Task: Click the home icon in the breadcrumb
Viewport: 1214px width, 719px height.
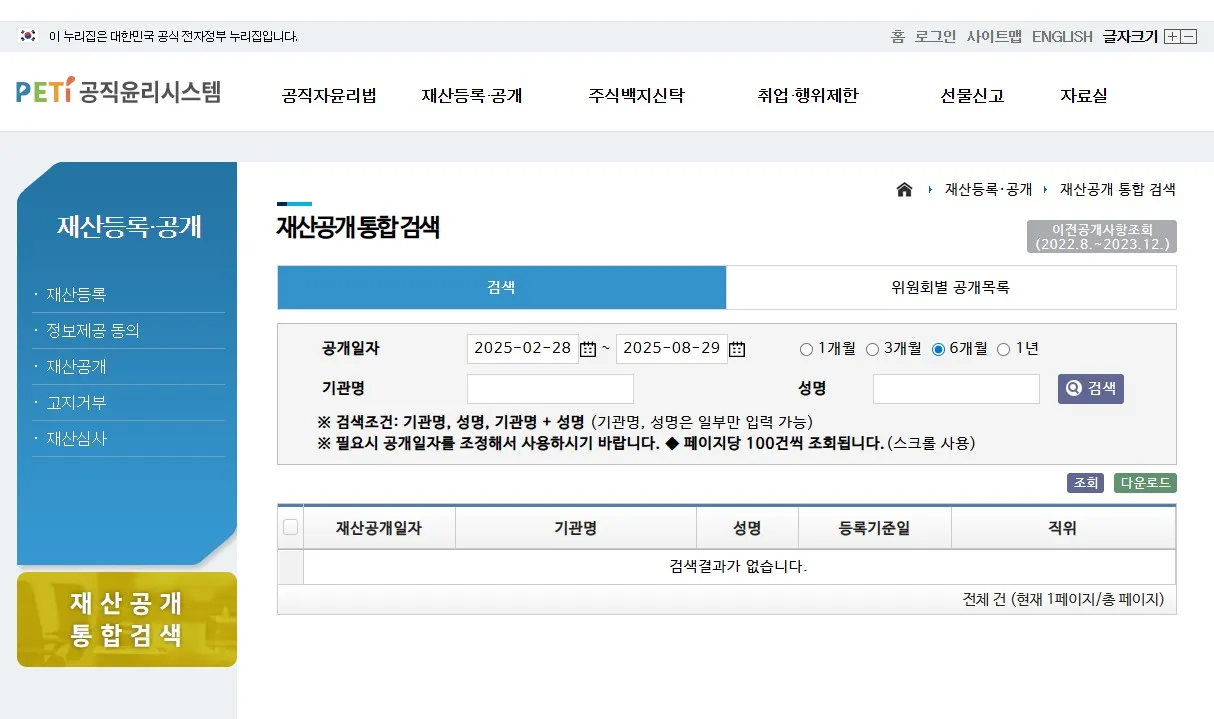Action: tap(904, 188)
